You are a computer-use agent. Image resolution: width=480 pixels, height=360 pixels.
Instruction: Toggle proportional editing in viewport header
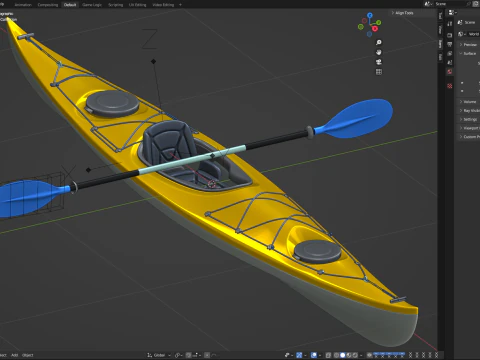(207, 355)
